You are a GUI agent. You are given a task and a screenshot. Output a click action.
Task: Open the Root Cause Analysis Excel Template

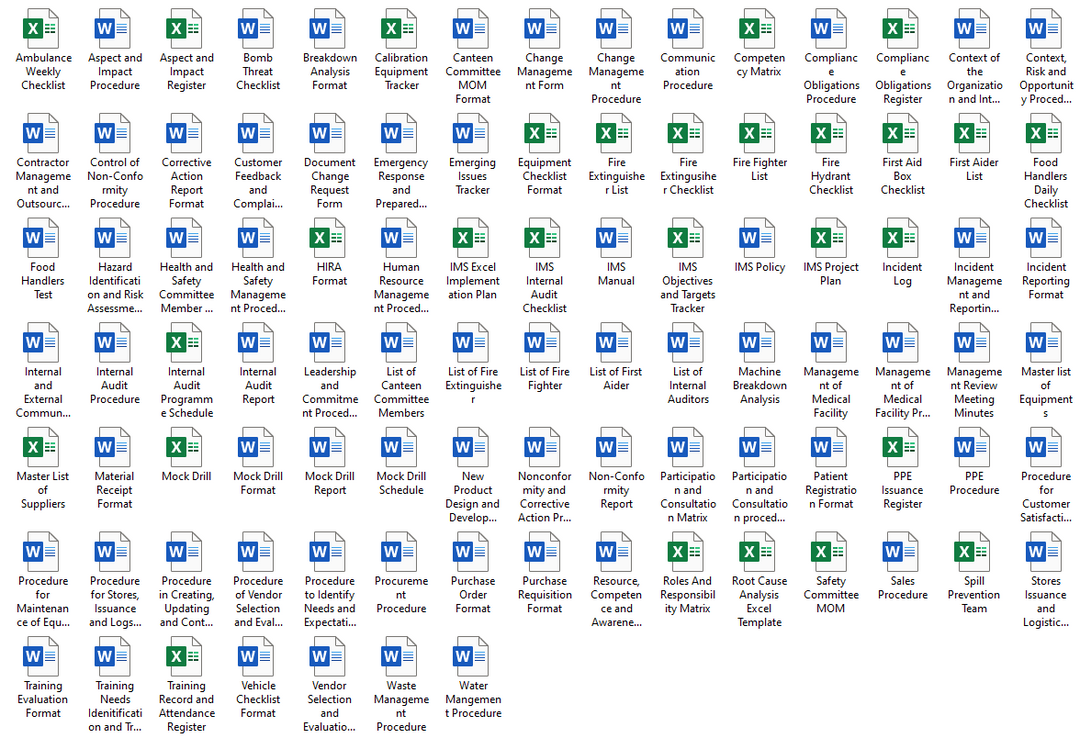point(759,553)
